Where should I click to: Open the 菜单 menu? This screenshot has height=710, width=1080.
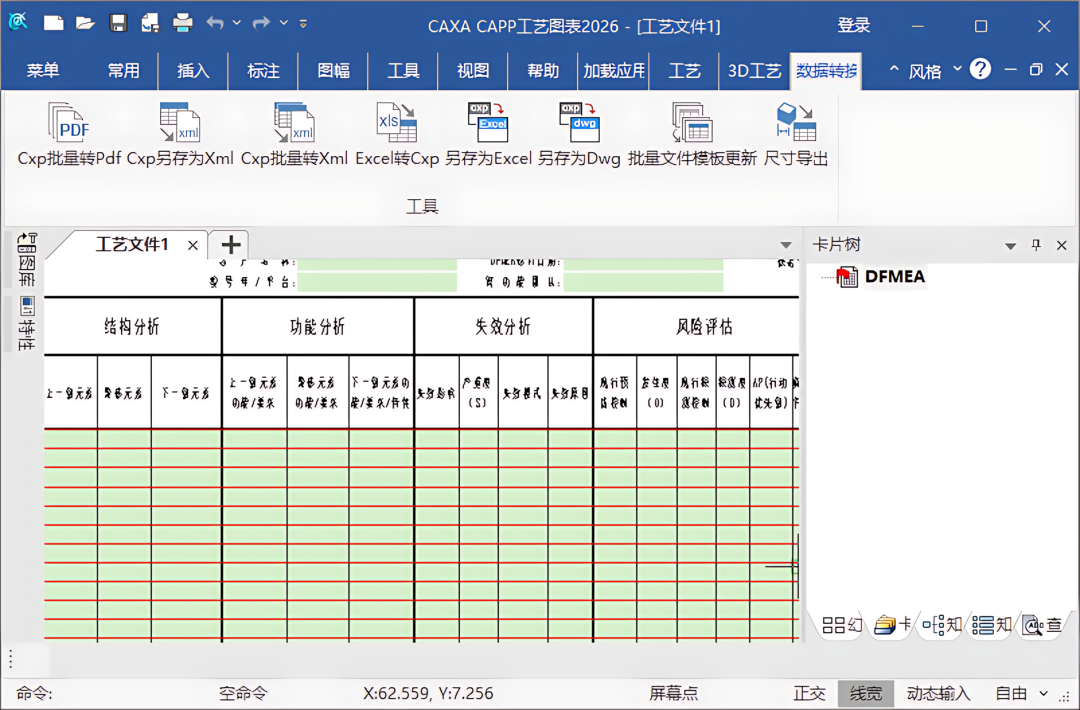click(43, 70)
